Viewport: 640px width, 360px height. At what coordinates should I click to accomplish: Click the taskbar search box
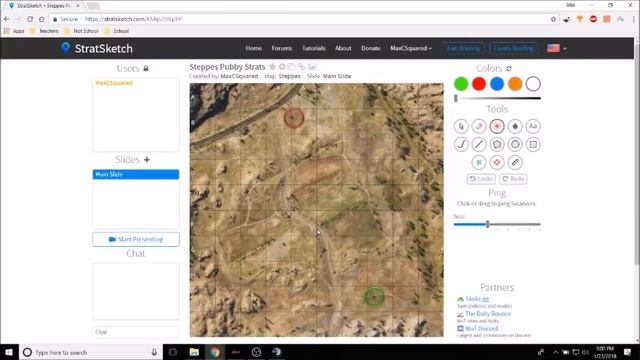click(x=91, y=352)
